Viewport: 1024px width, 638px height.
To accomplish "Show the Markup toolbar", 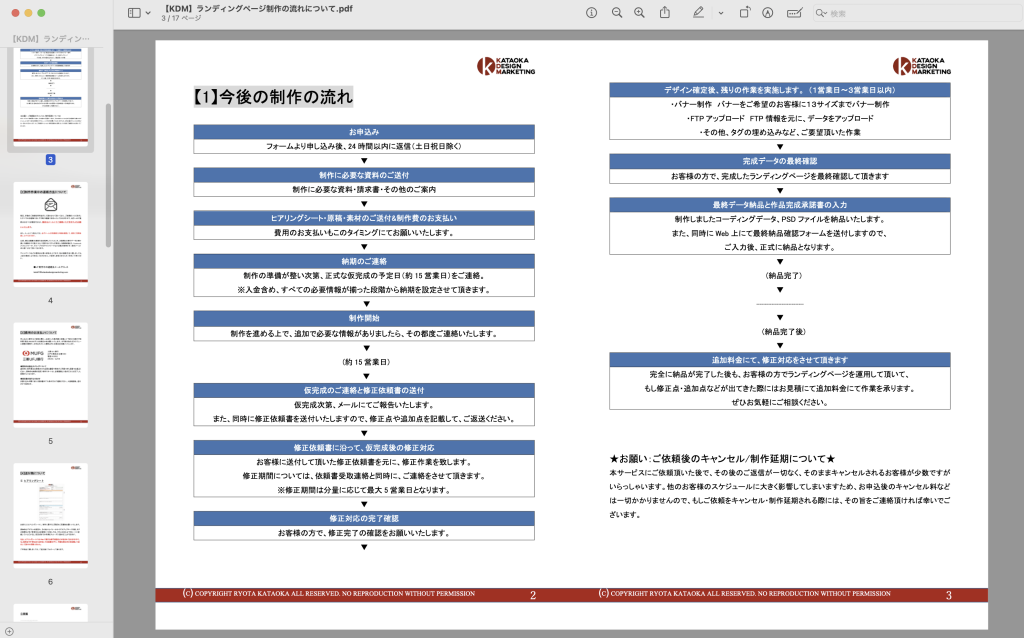I will 768,13.
